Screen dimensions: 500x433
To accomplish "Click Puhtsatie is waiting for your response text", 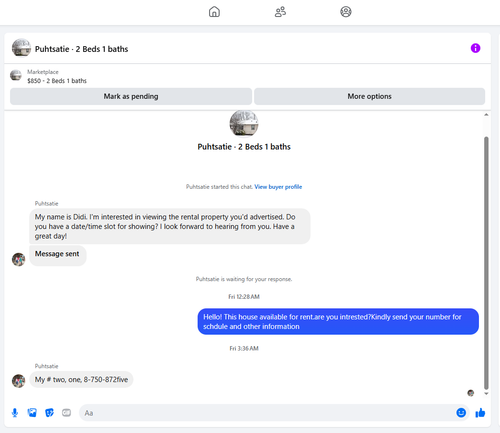I will coord(244,279).
